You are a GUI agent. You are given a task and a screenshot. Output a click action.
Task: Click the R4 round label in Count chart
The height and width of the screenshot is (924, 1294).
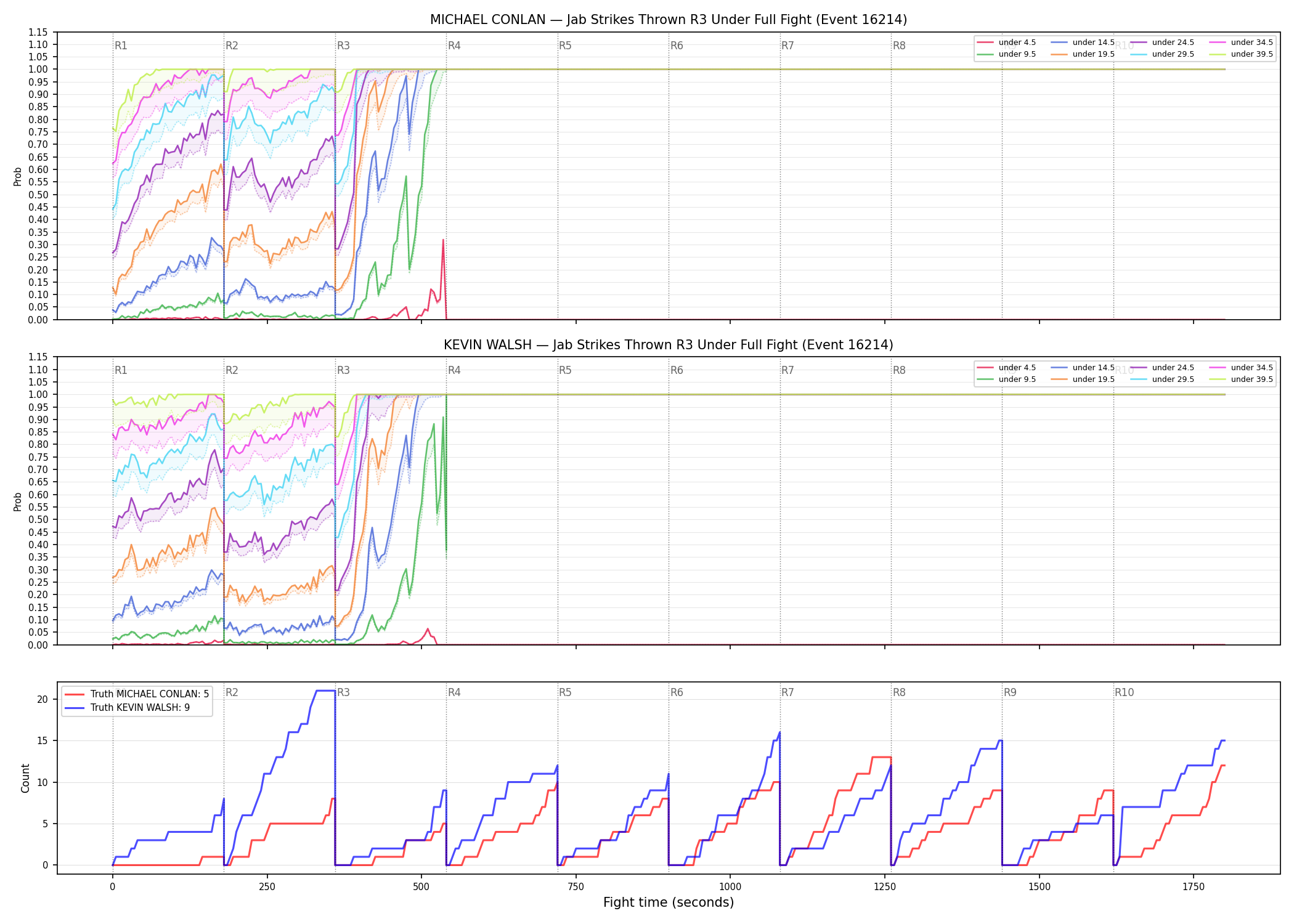(454, 692)
